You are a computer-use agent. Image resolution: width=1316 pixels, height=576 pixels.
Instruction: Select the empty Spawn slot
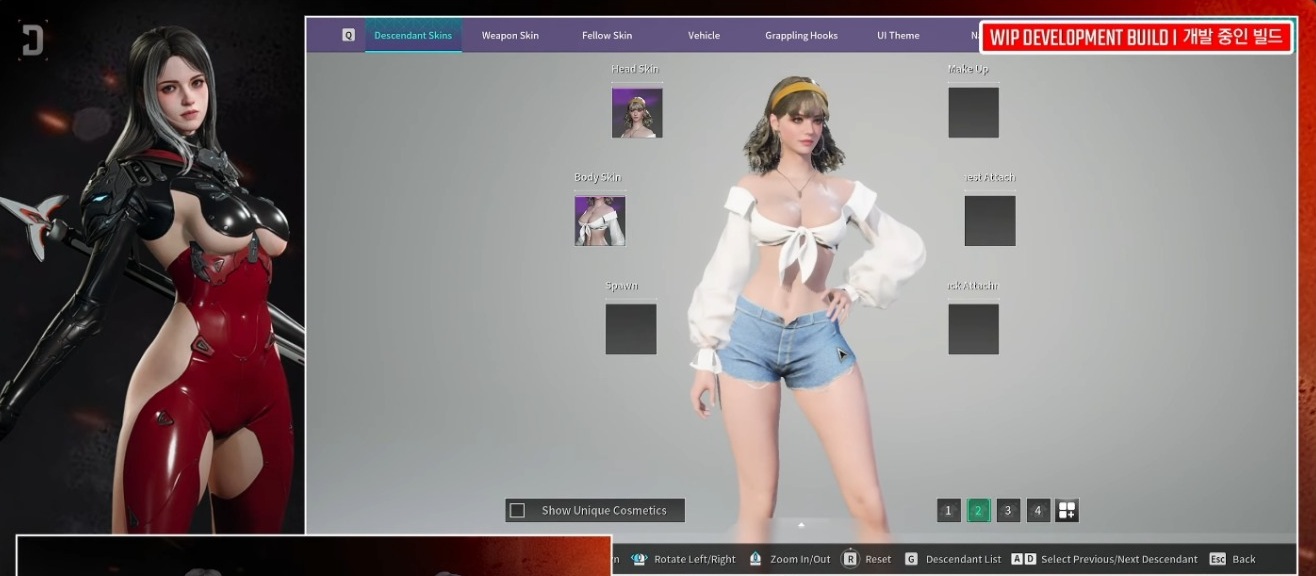(631, 329)
